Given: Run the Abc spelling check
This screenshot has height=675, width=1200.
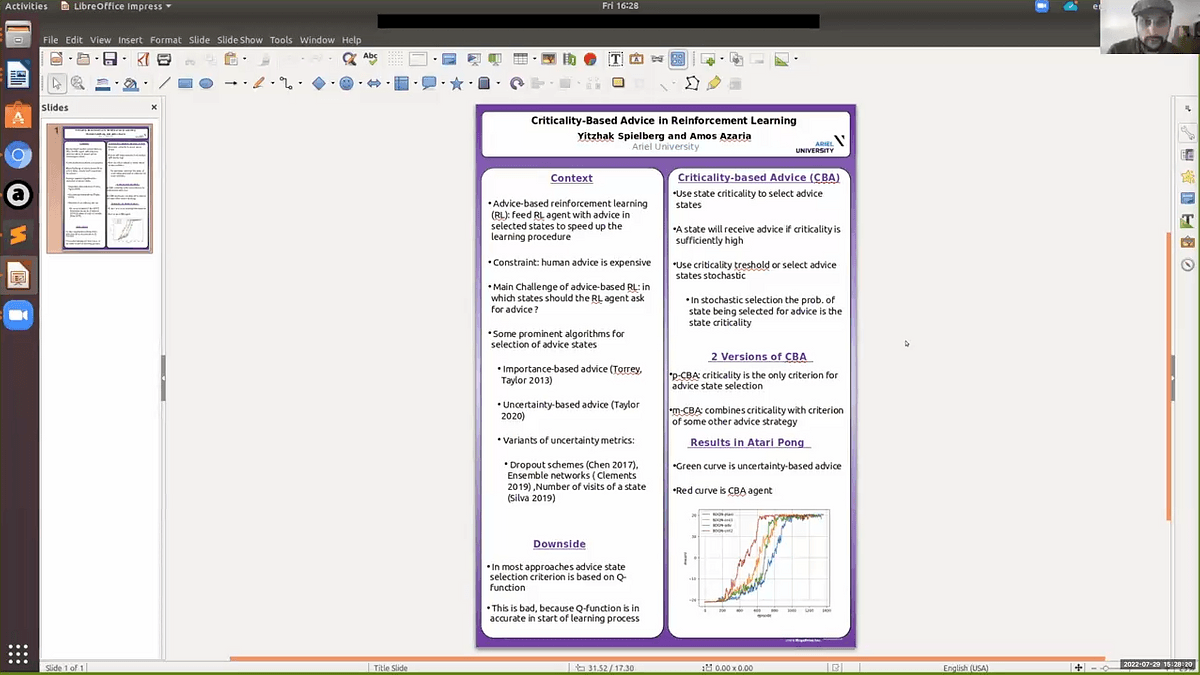Looking at the screenshot, I should click(370, 59).
